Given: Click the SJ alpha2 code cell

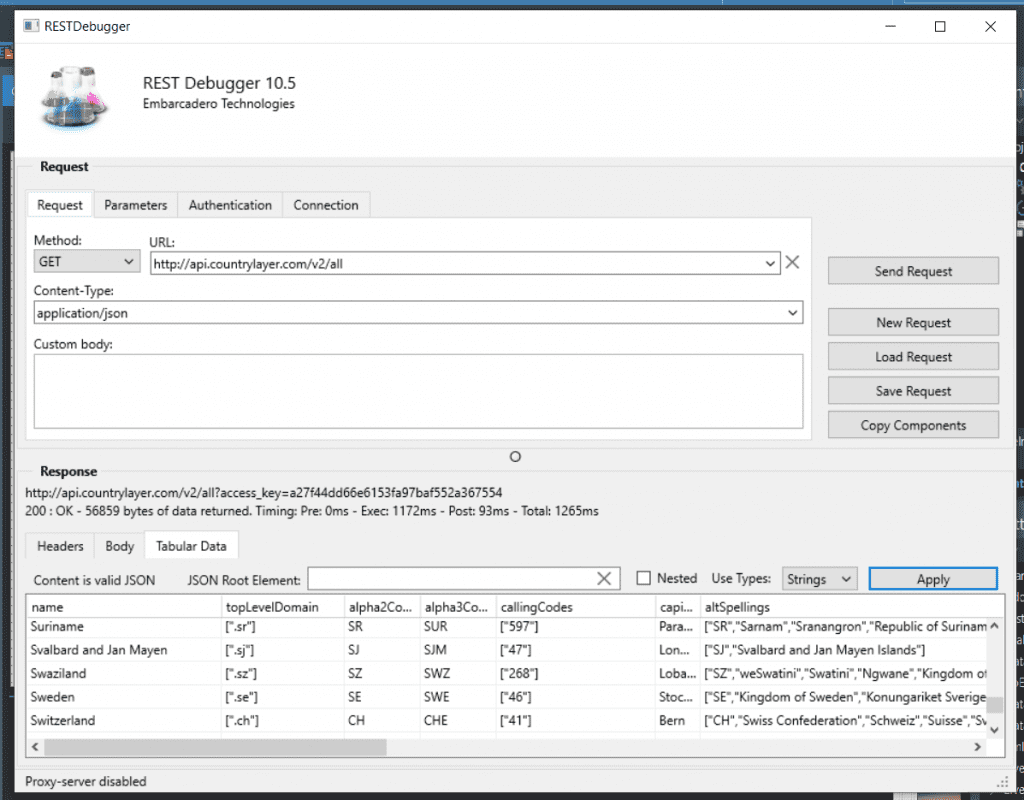Looking at the screenshot, I should point(383,650).
